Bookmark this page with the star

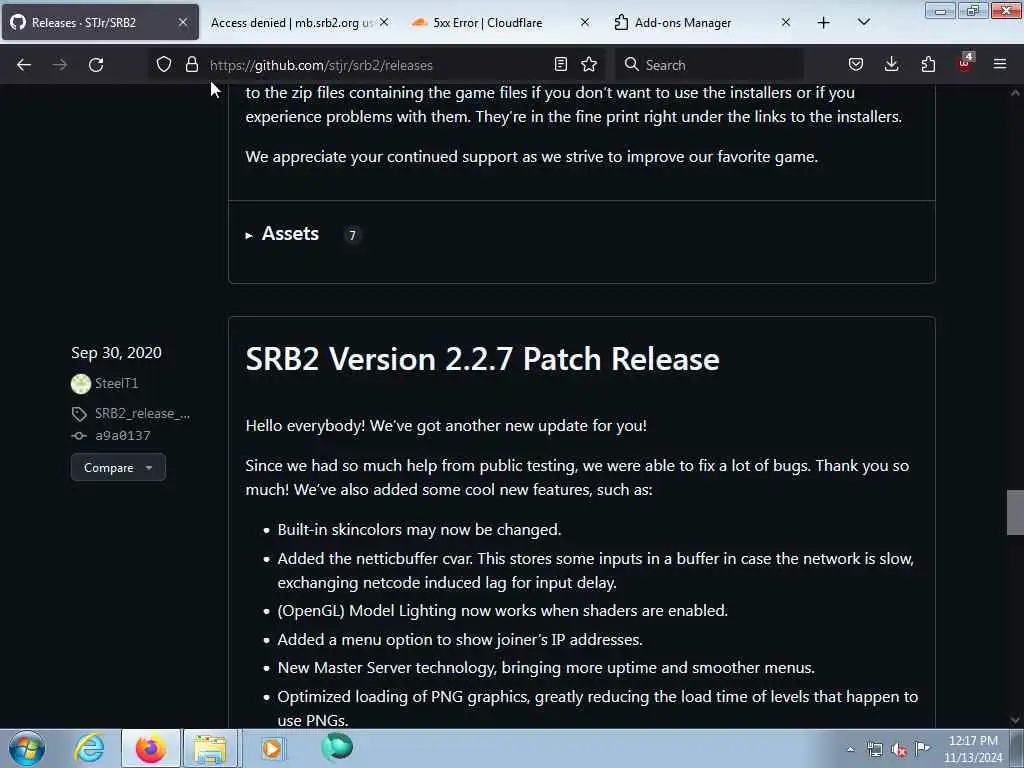pos(589,64)
